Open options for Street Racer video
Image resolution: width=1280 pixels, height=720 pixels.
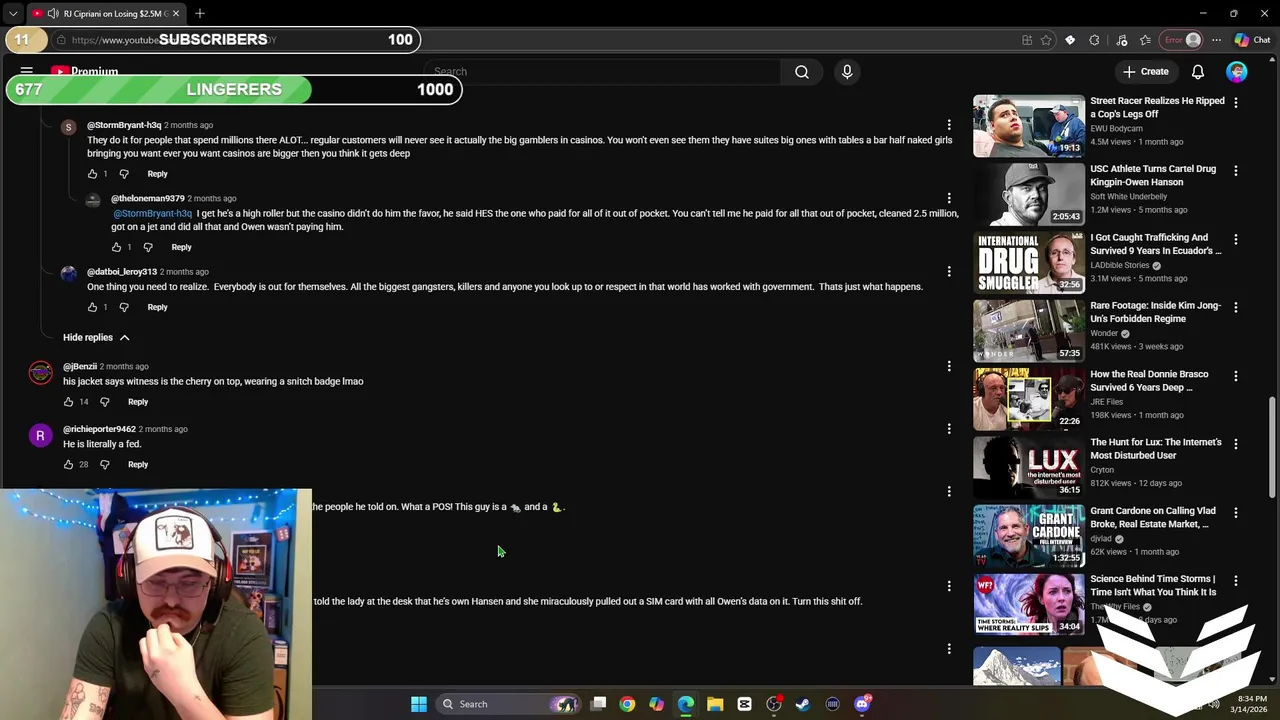point(1236,102)
